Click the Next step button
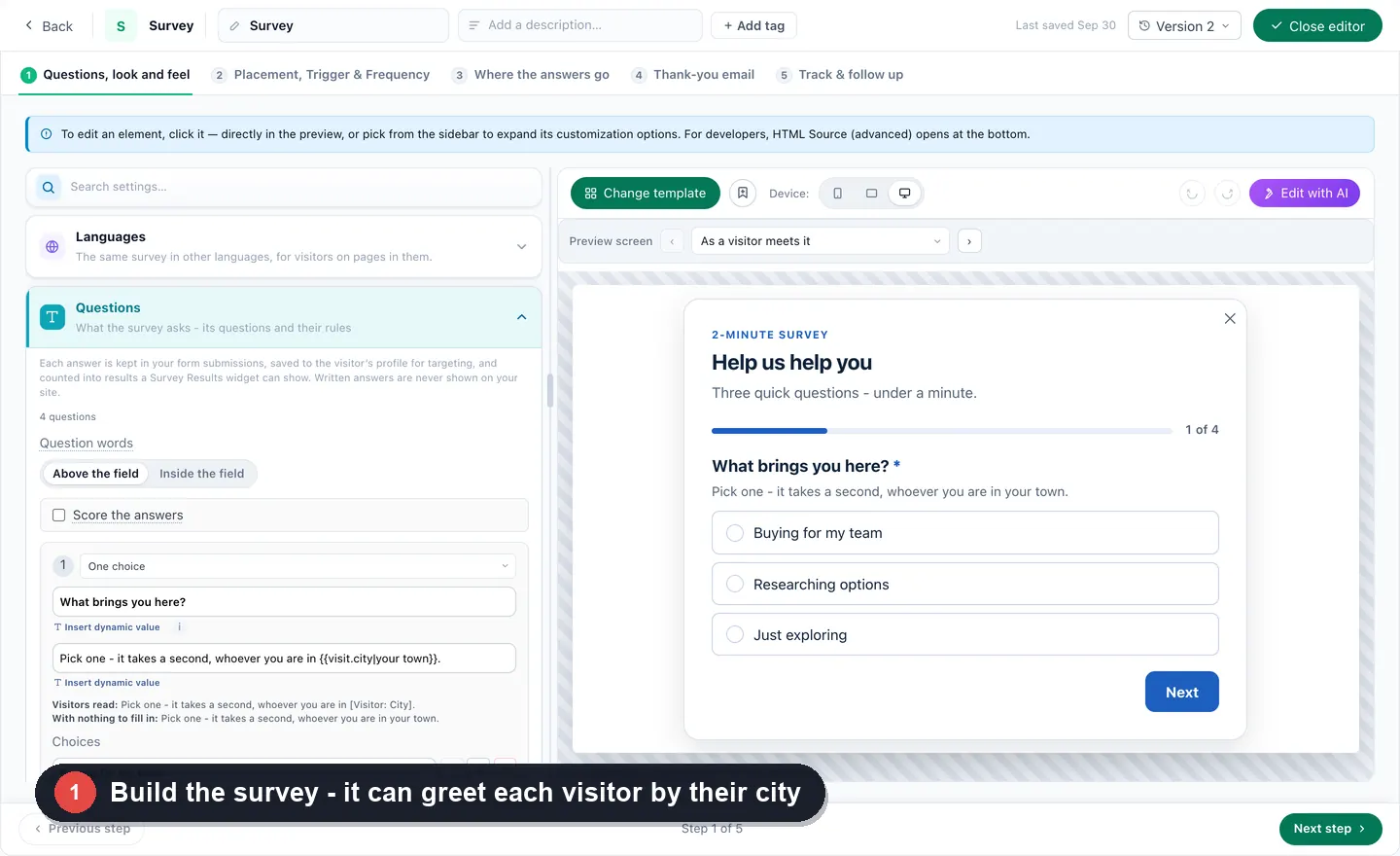The image size is (1400, 856). (x=1330, y=829)
